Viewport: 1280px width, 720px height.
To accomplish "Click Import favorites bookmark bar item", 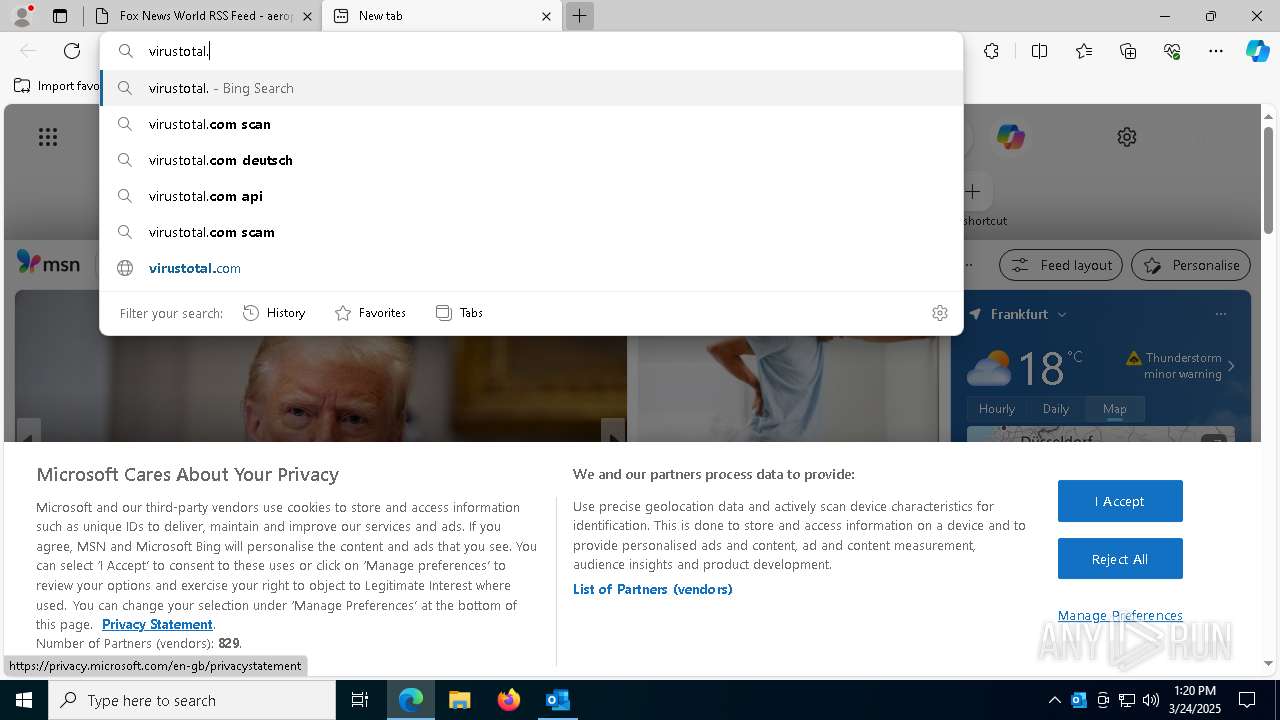I will 57,86.
